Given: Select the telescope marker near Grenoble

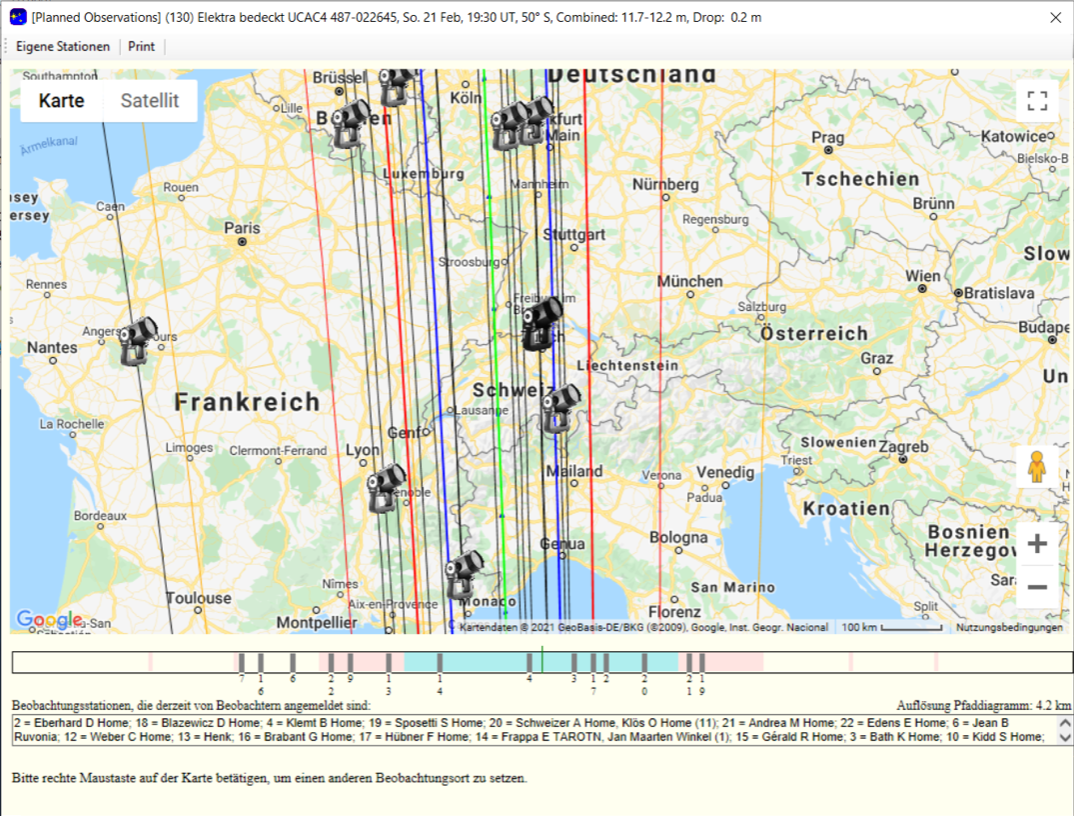Looking at the screenshot, I should pyautogui.click(x=385, y=487).
